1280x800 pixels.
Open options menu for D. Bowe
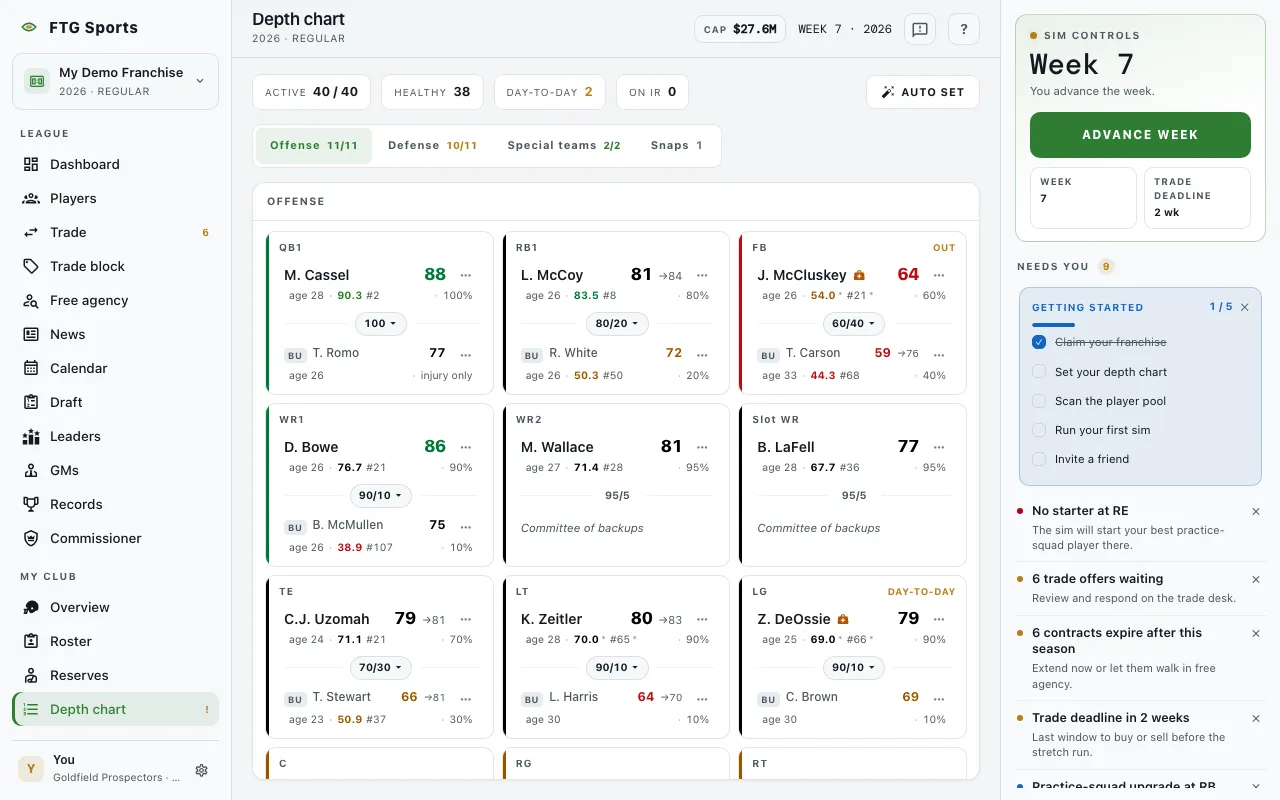pyautogui.click(x=466, y=447)
